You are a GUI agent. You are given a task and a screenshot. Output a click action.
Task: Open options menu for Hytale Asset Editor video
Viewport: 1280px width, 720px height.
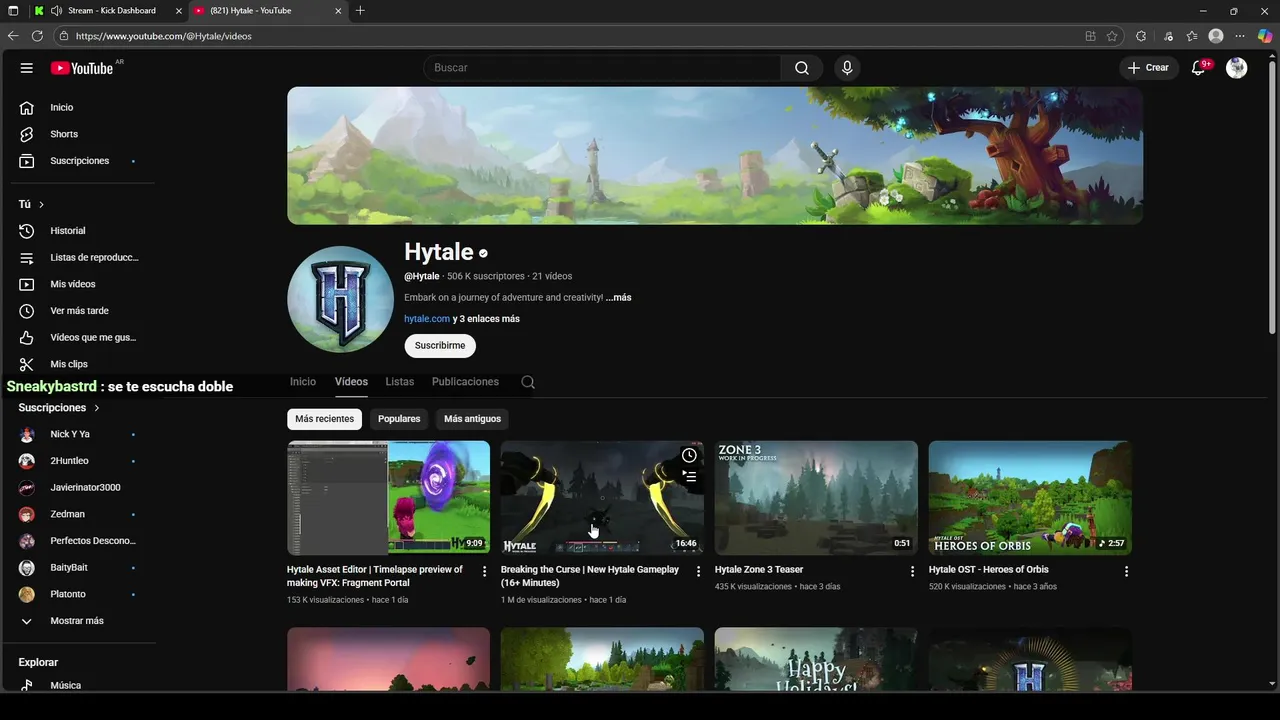pos(485,571)
